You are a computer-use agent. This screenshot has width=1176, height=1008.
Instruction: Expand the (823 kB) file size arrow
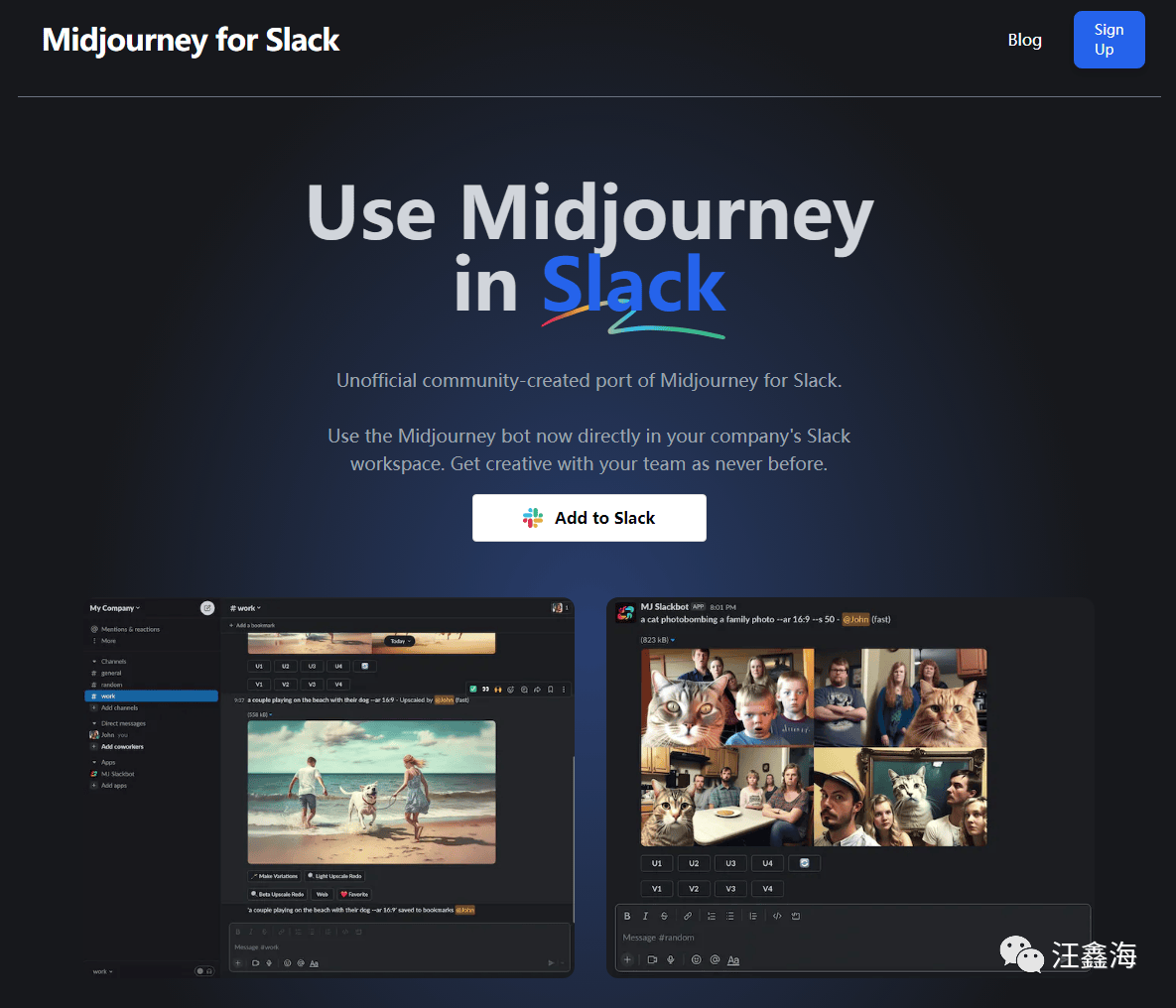pyautogui.click(x=673, y=640)
